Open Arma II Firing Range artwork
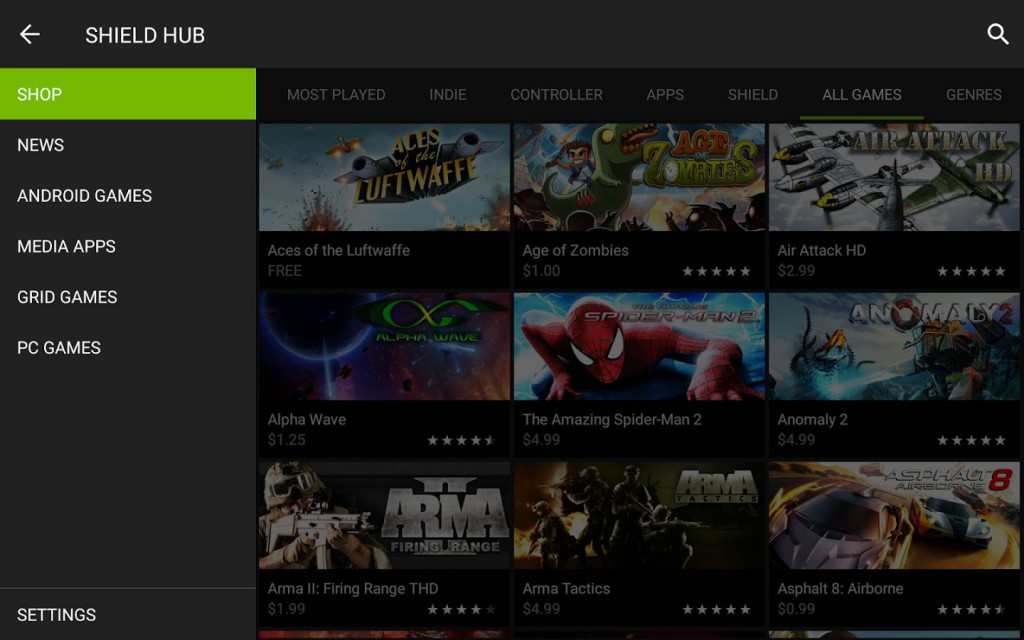Image resolution: width=1024 pixels, height=640 pixels. click(x=384, y=515)
